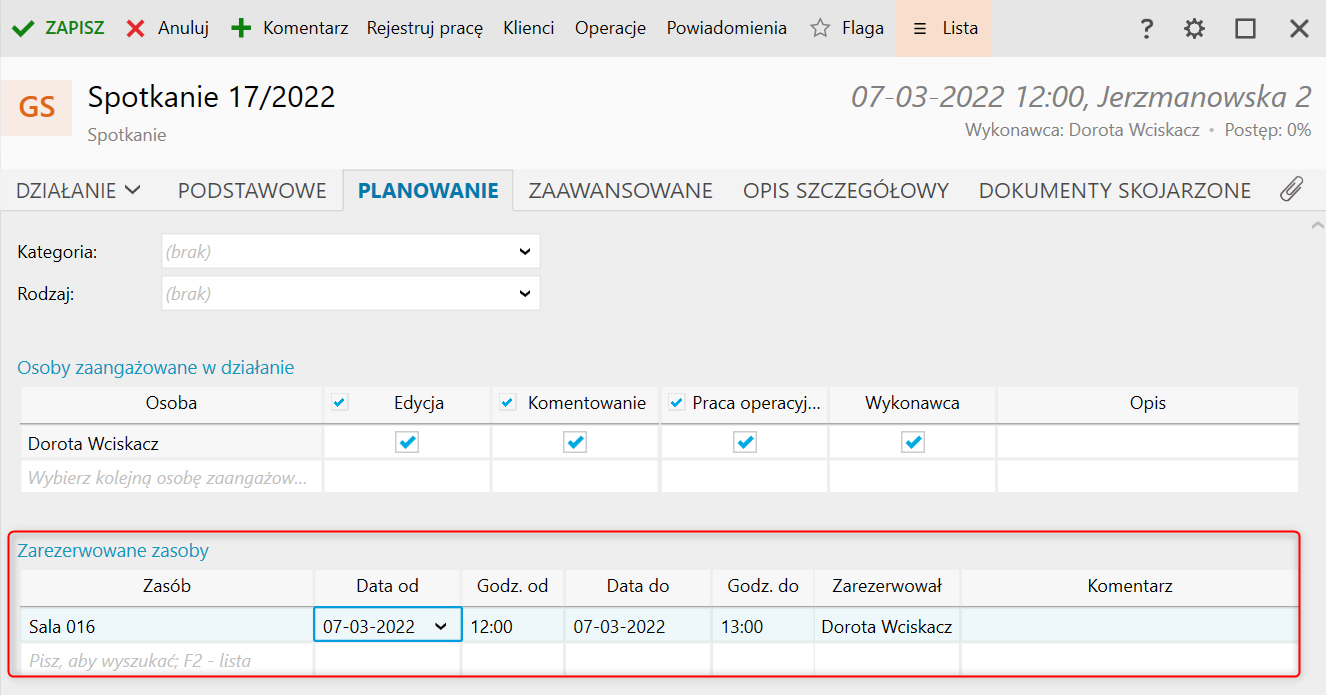This screenshot has height=695, width=1326.
Task: Toggle the Flaga star icon
Action: click(820, 28)
